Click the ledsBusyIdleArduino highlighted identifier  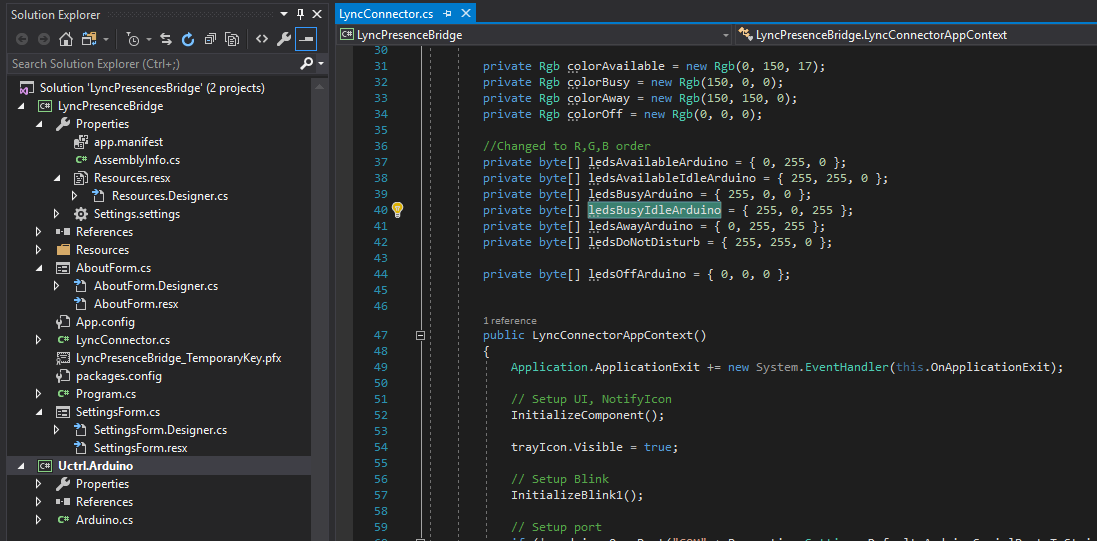tap(654, 210)
